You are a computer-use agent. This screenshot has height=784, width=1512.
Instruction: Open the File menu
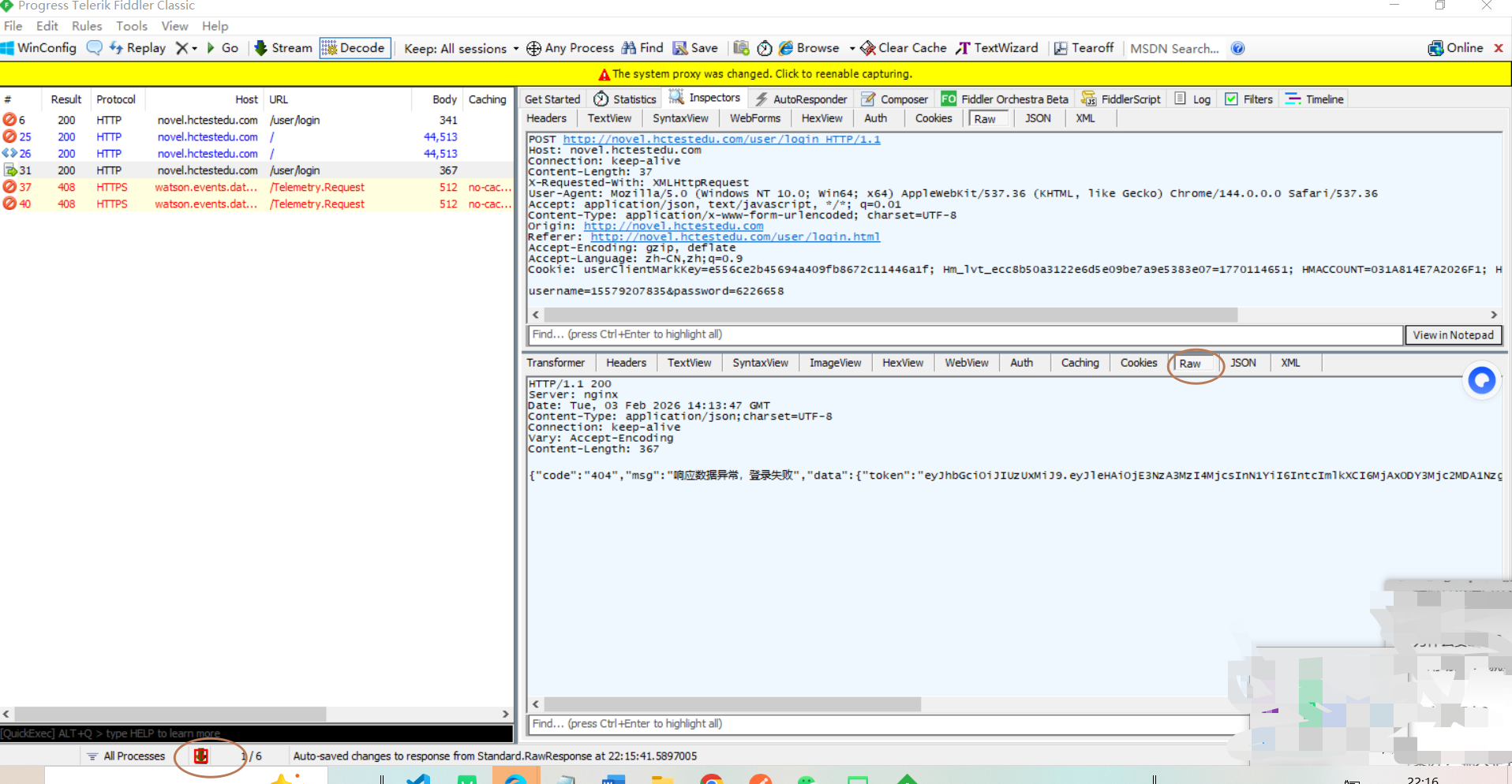pyautogui.click(x=13, y=26)
